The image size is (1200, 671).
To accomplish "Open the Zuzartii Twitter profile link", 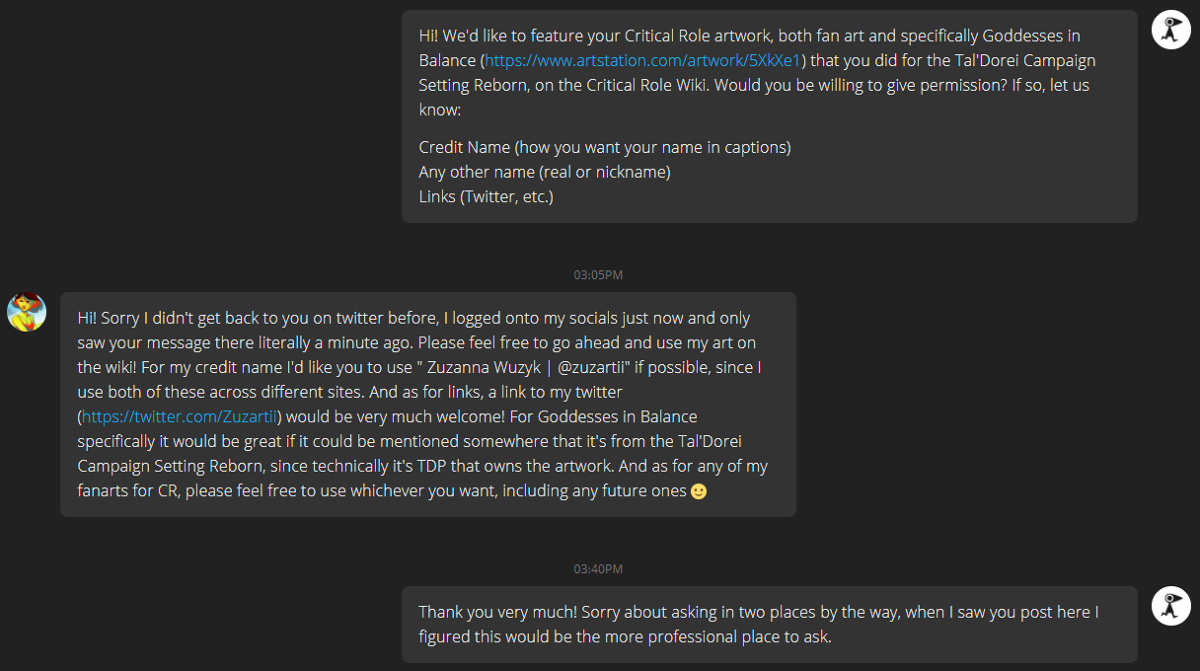I will tap(179, 416).
